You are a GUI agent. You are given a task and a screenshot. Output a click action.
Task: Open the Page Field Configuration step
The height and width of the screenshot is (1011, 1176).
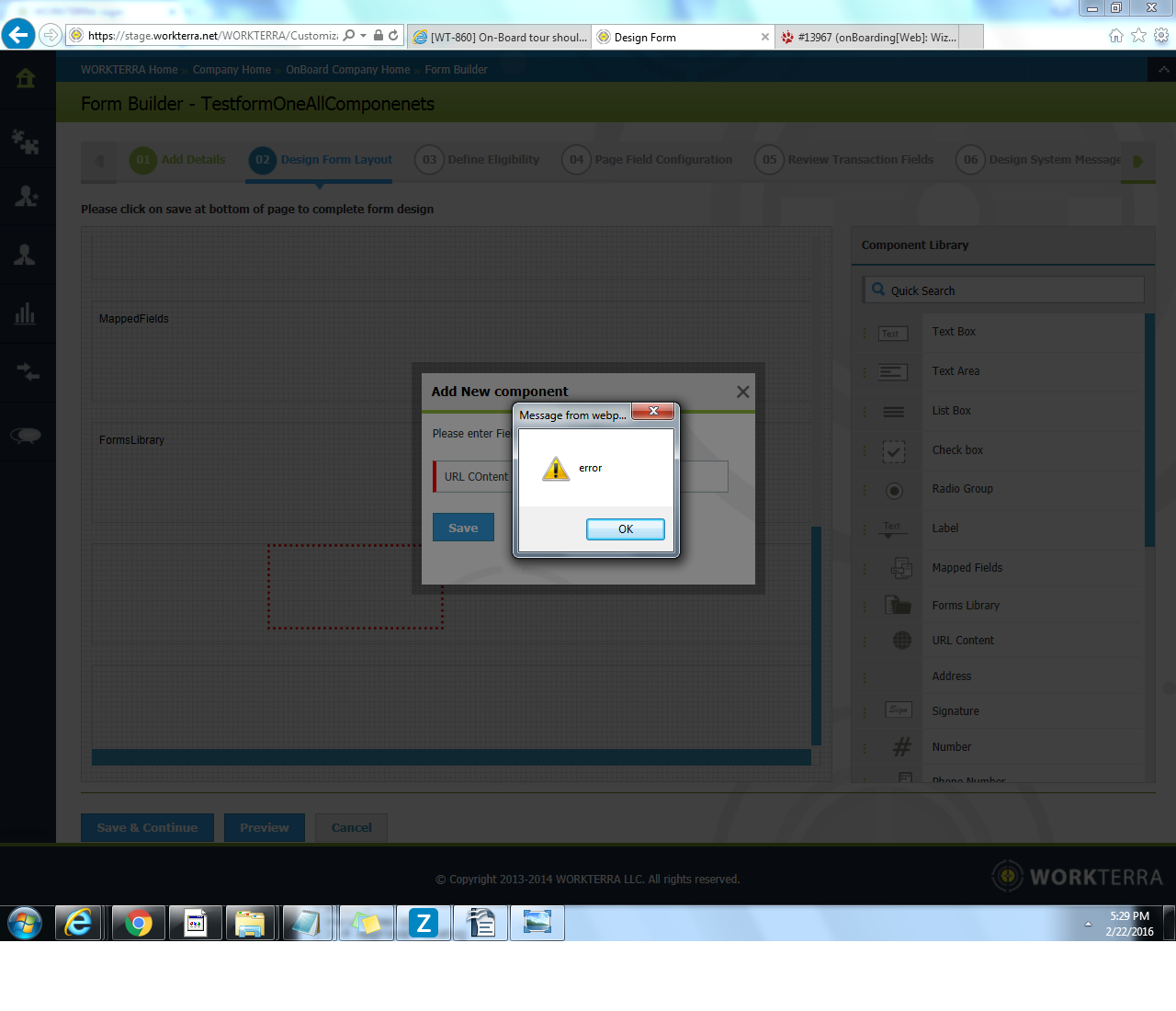pos(648,160)
